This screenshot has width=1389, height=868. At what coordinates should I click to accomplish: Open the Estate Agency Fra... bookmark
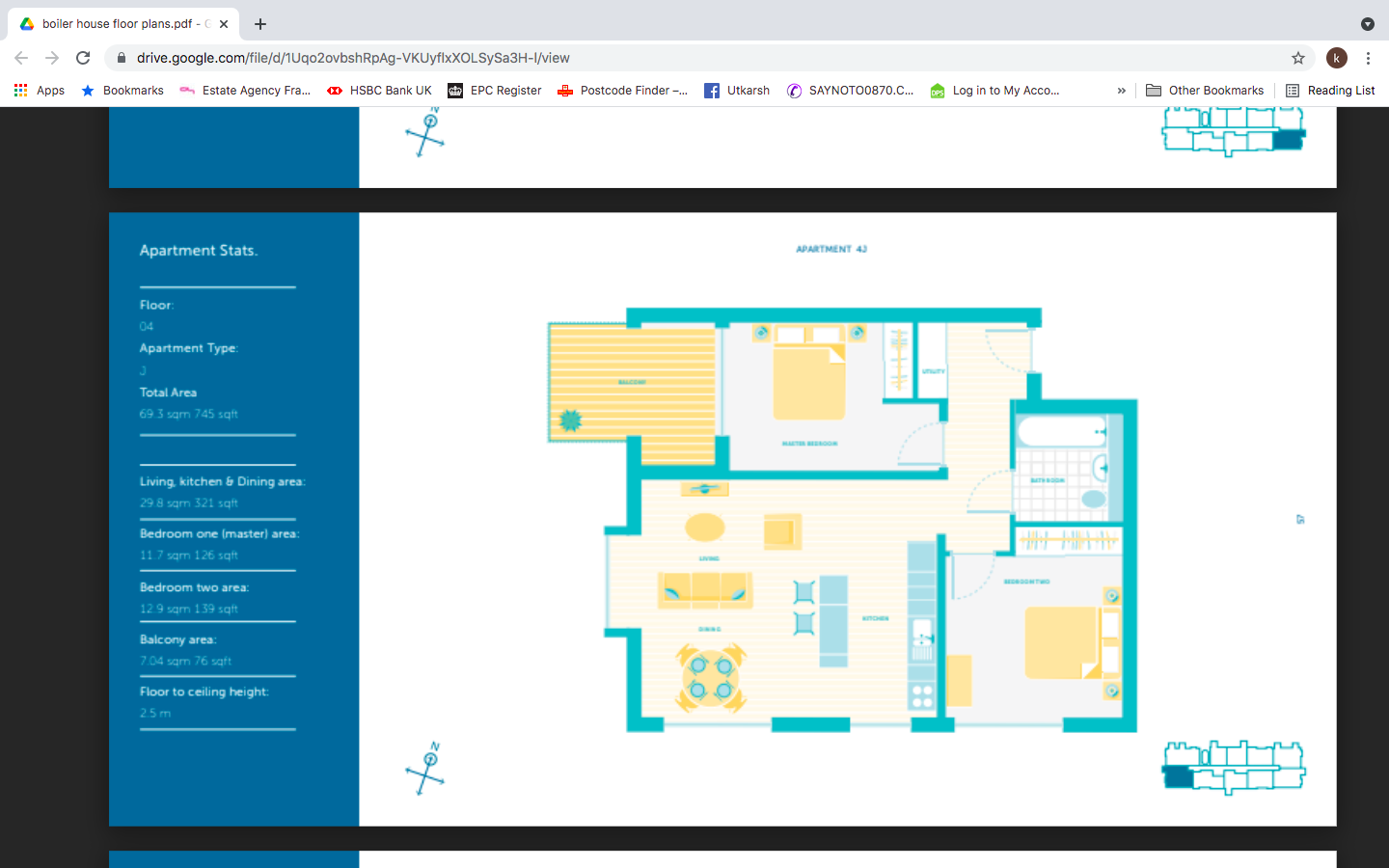[x=245, y=91]
